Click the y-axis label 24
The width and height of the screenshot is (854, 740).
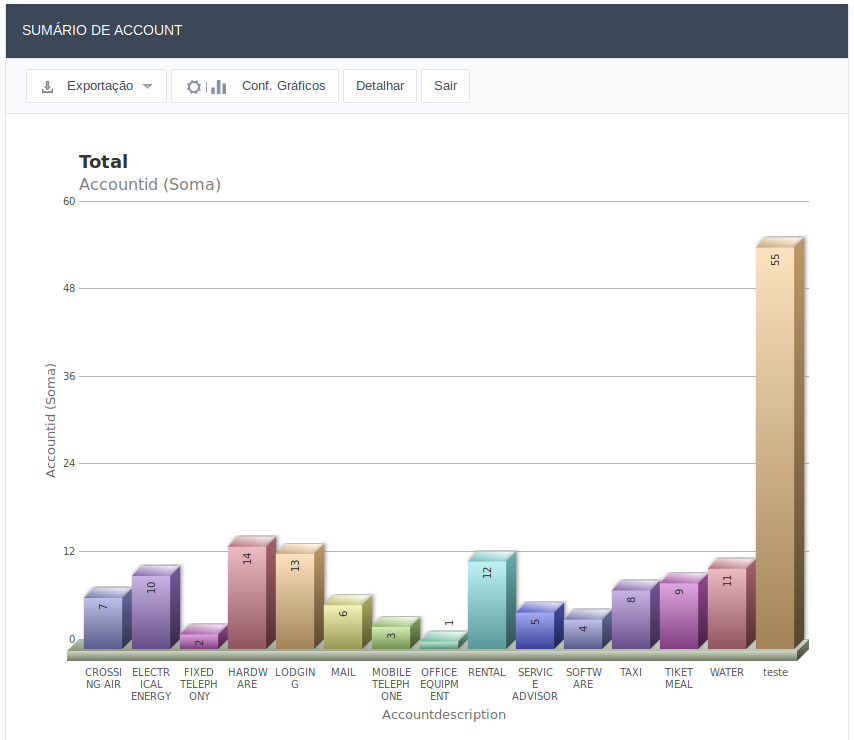point(69,463)
